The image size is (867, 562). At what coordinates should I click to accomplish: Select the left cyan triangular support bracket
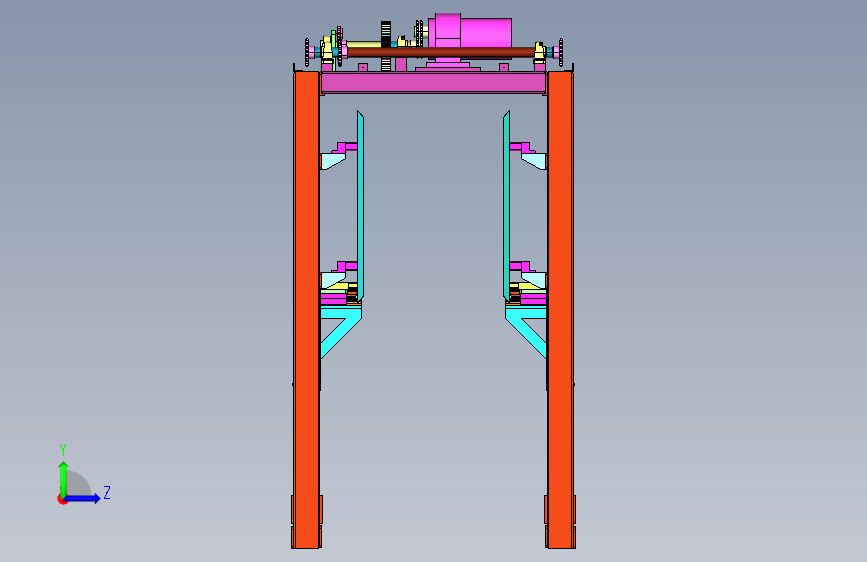(x=341, y=332)
